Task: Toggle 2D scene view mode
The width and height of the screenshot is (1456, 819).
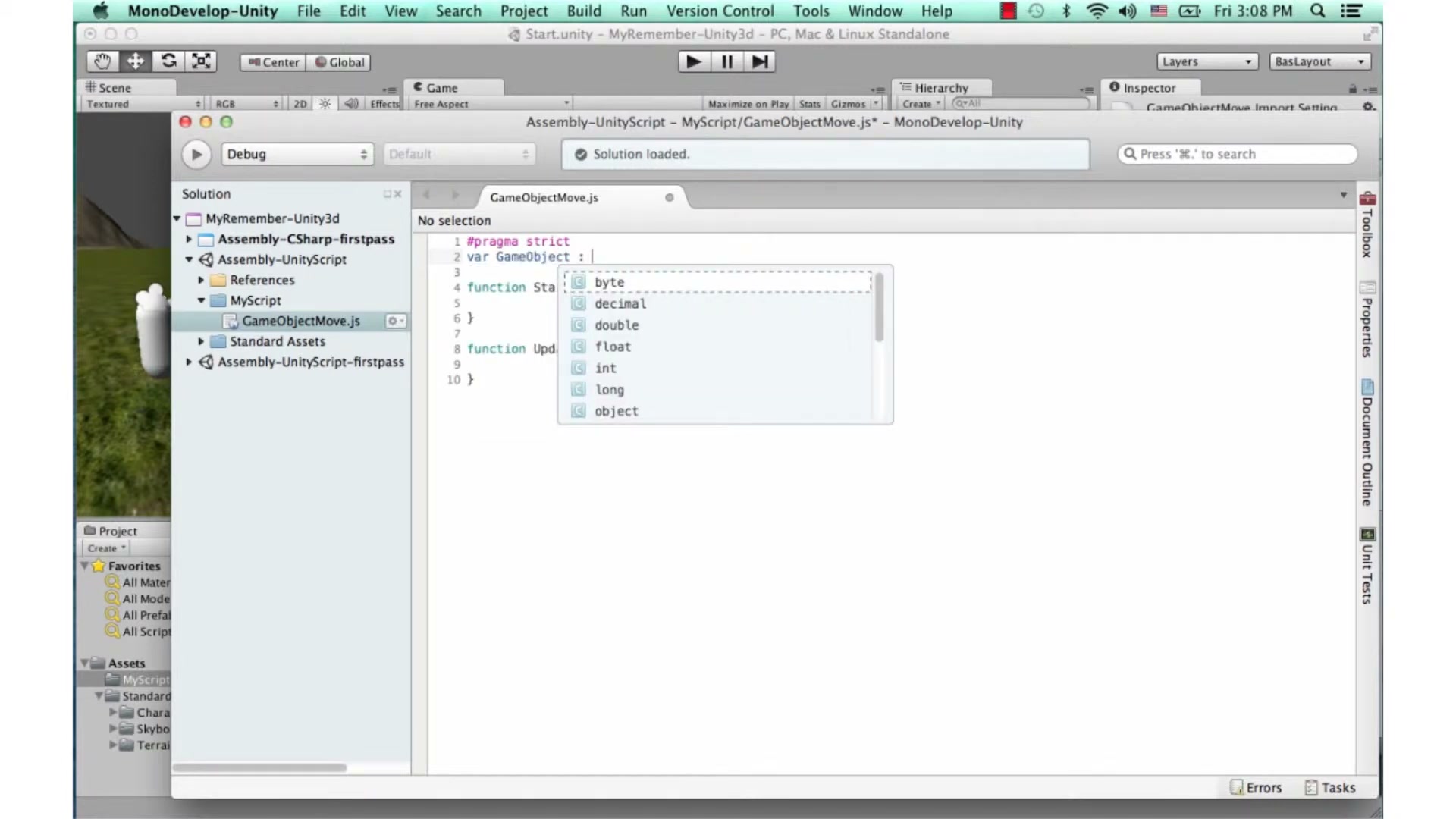Action: [300, 104]
